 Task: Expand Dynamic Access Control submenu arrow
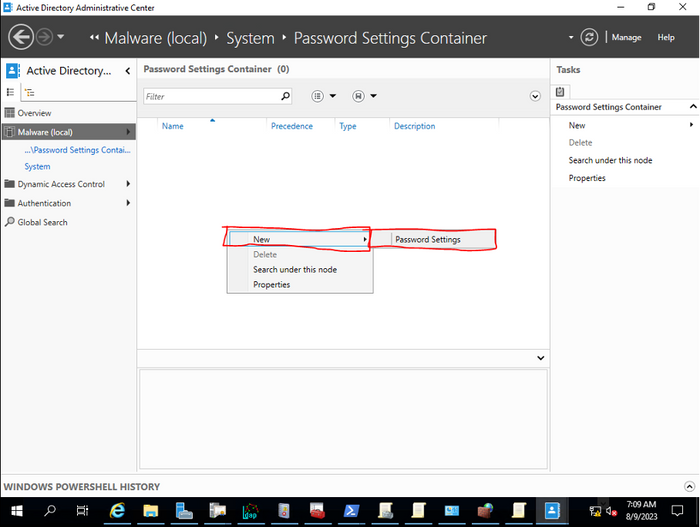(x=128, y=184)
